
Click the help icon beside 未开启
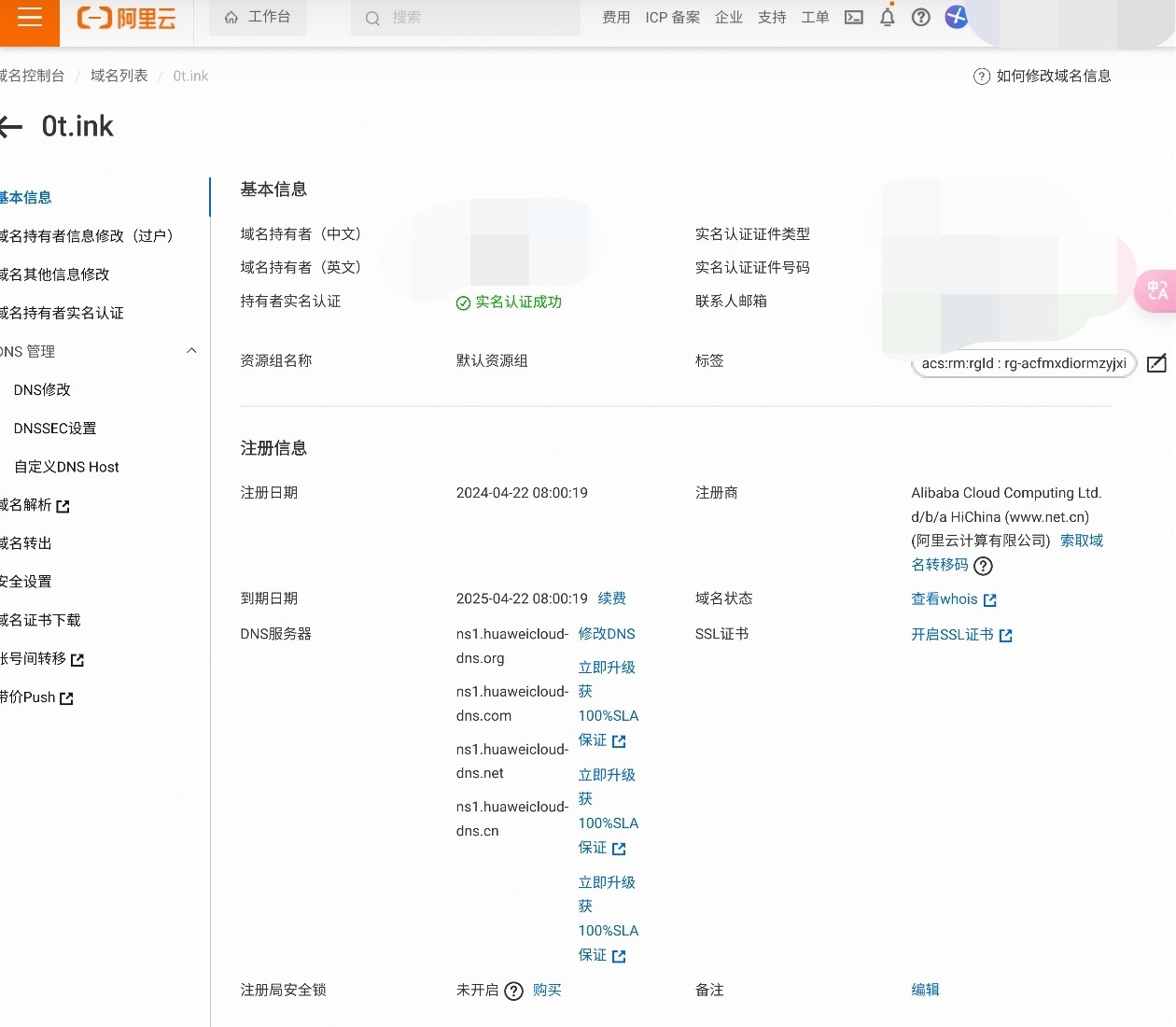tap(513, 991)
